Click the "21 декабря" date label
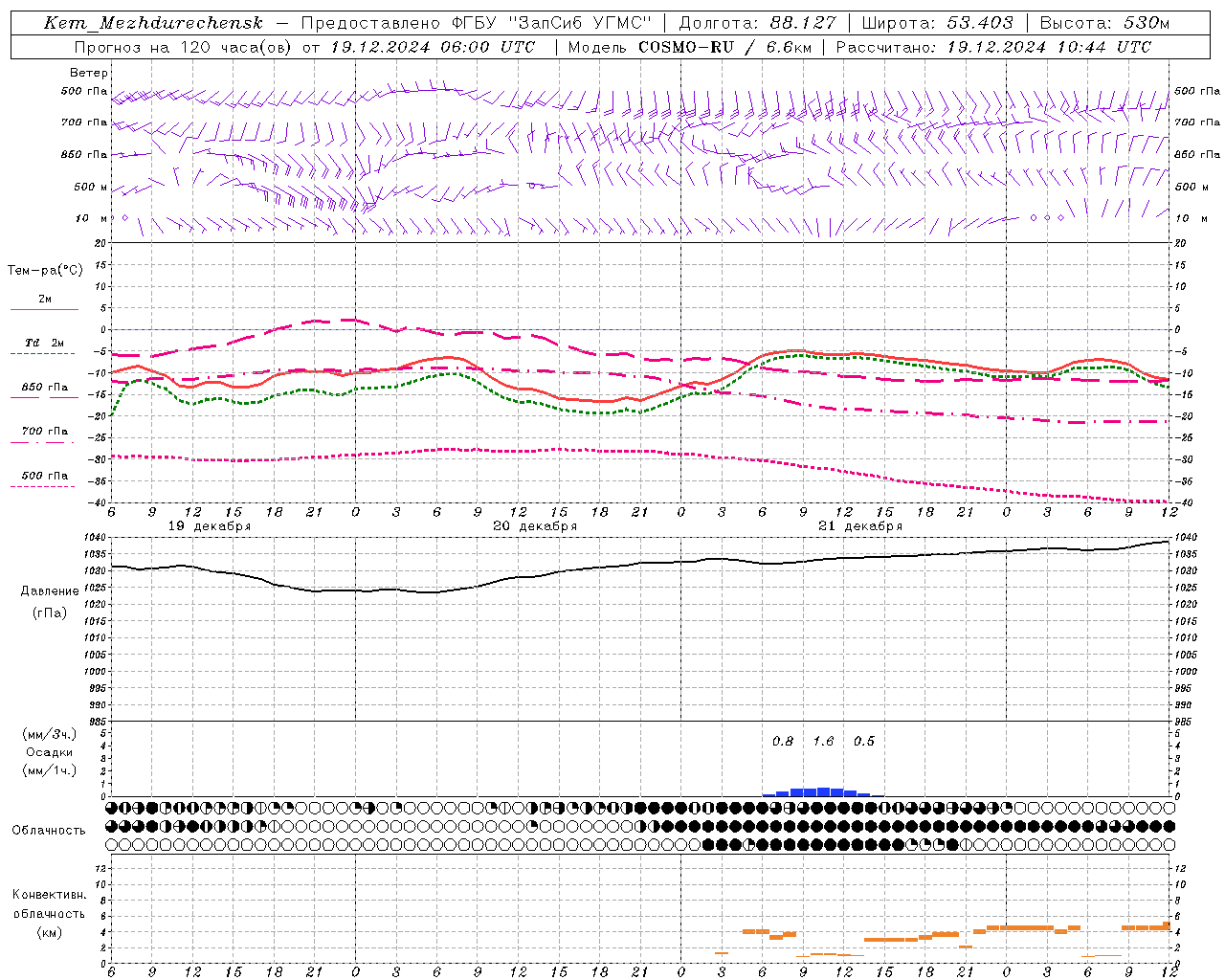The width and height of the screenshot is (1225, 980). coord(860,526)
